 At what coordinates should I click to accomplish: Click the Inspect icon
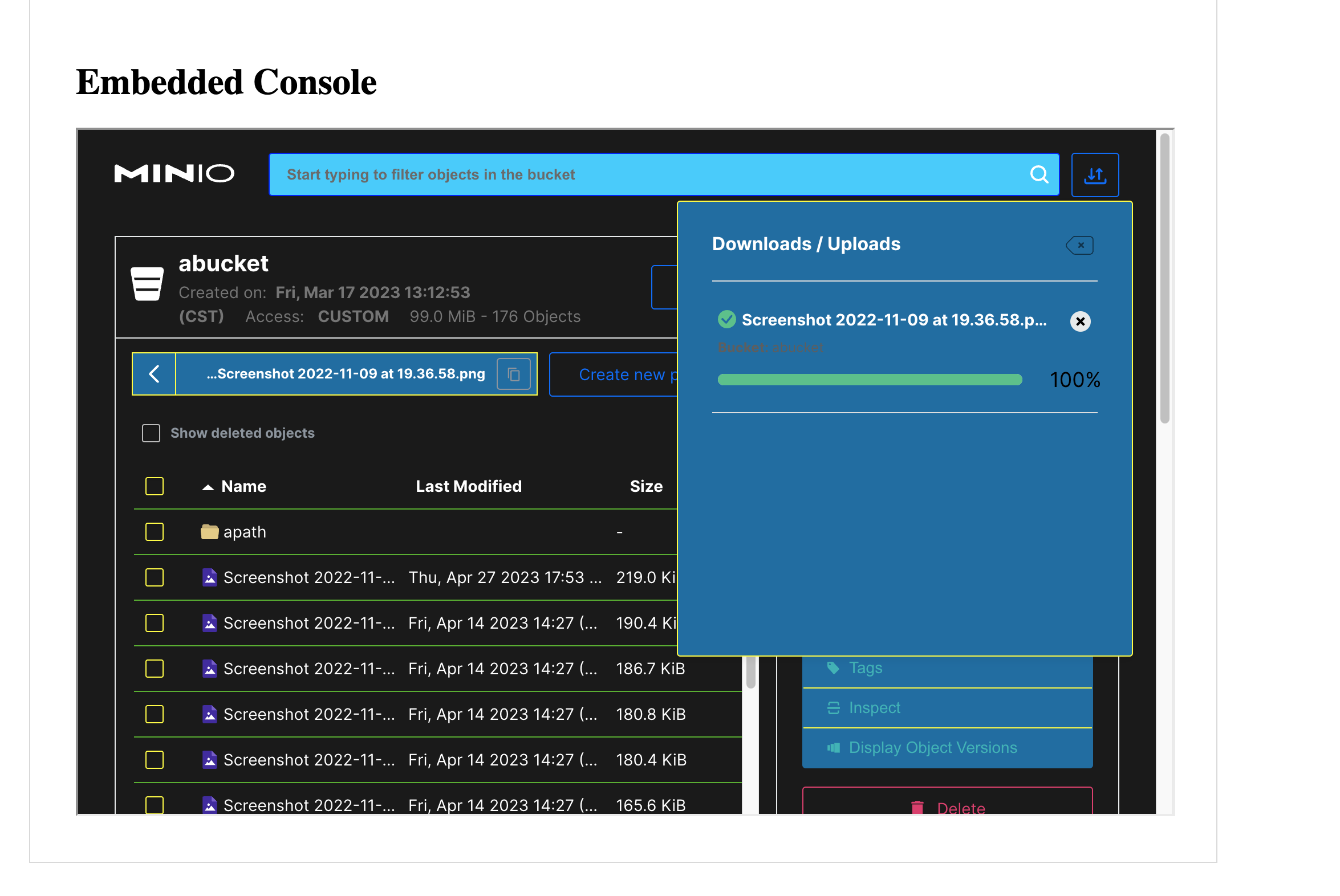pyautogui.click(x=833, y=708)
